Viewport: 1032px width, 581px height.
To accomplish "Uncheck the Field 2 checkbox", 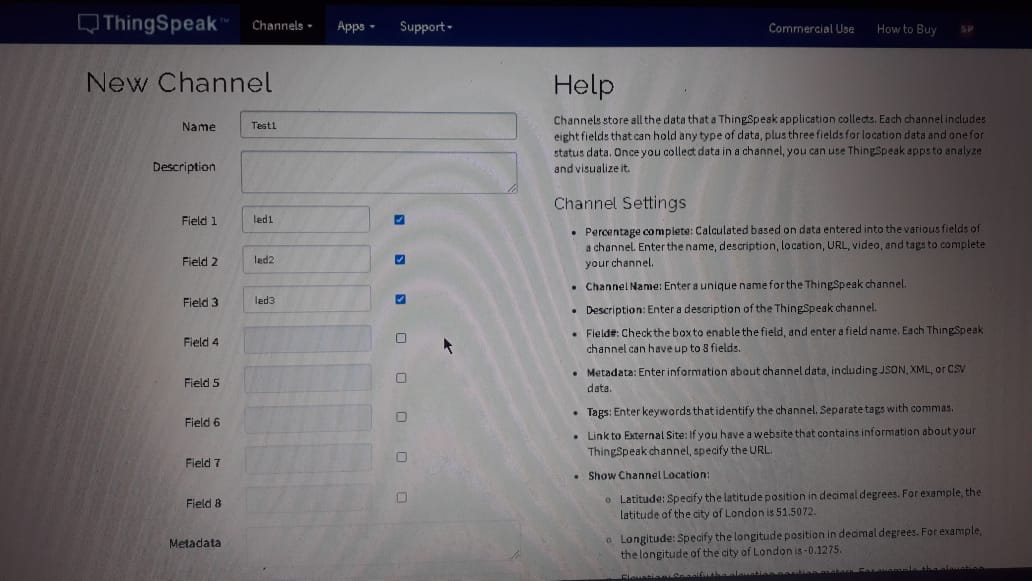I will point(400,259).
